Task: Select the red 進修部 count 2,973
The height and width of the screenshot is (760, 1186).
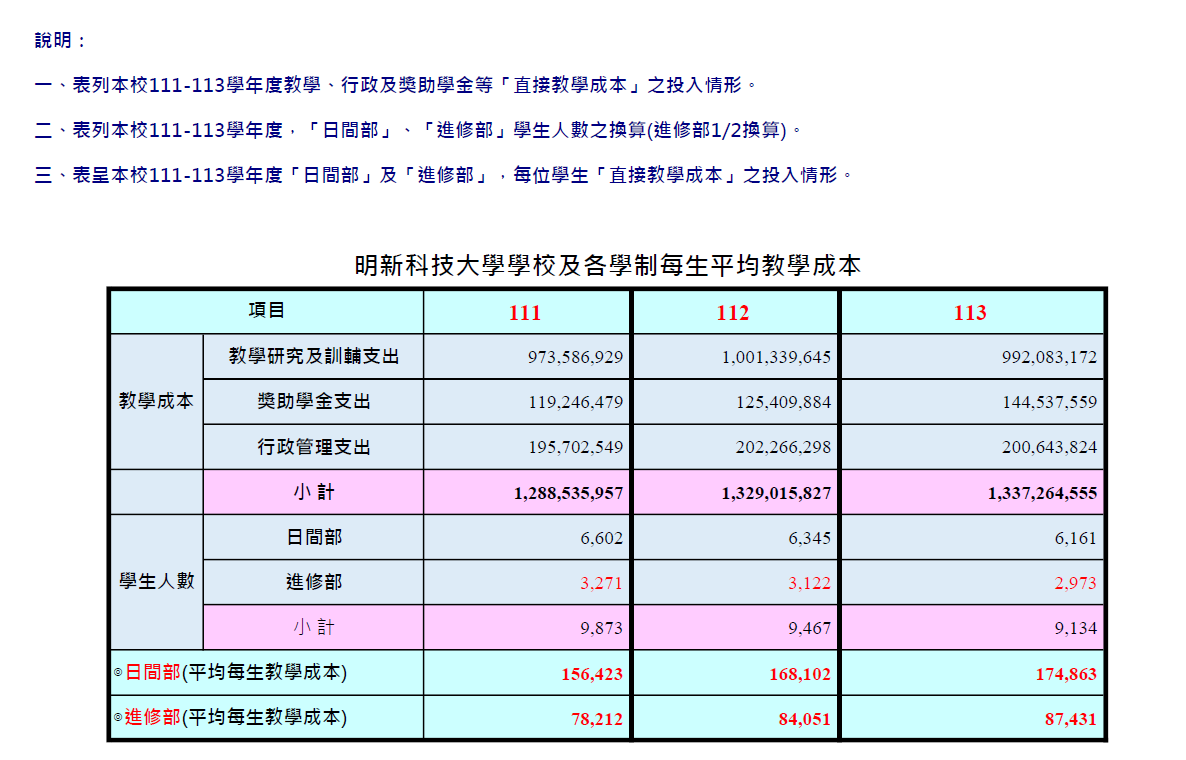Action: 1075,583
